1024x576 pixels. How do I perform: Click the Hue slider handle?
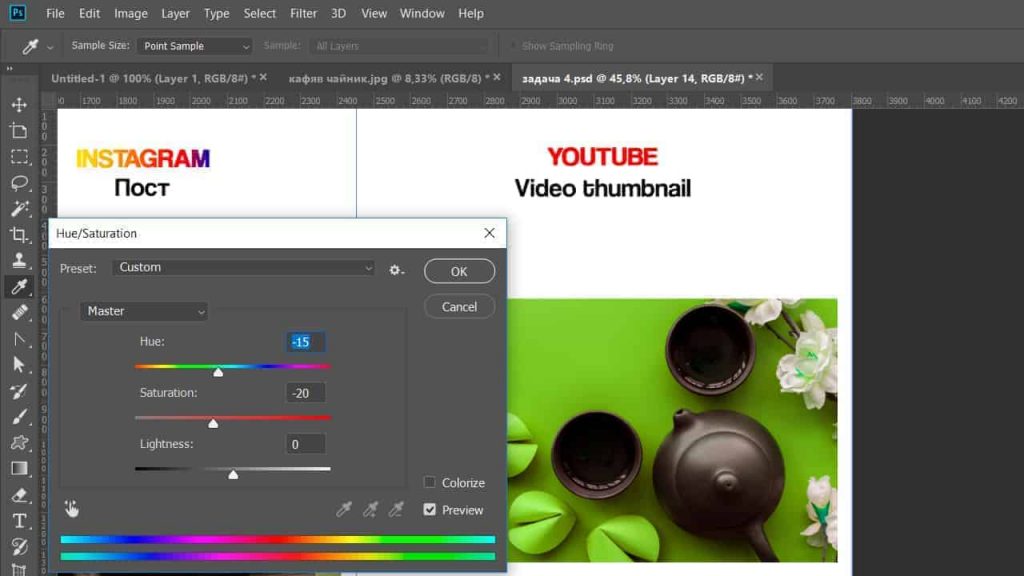(x=218, y=372)
